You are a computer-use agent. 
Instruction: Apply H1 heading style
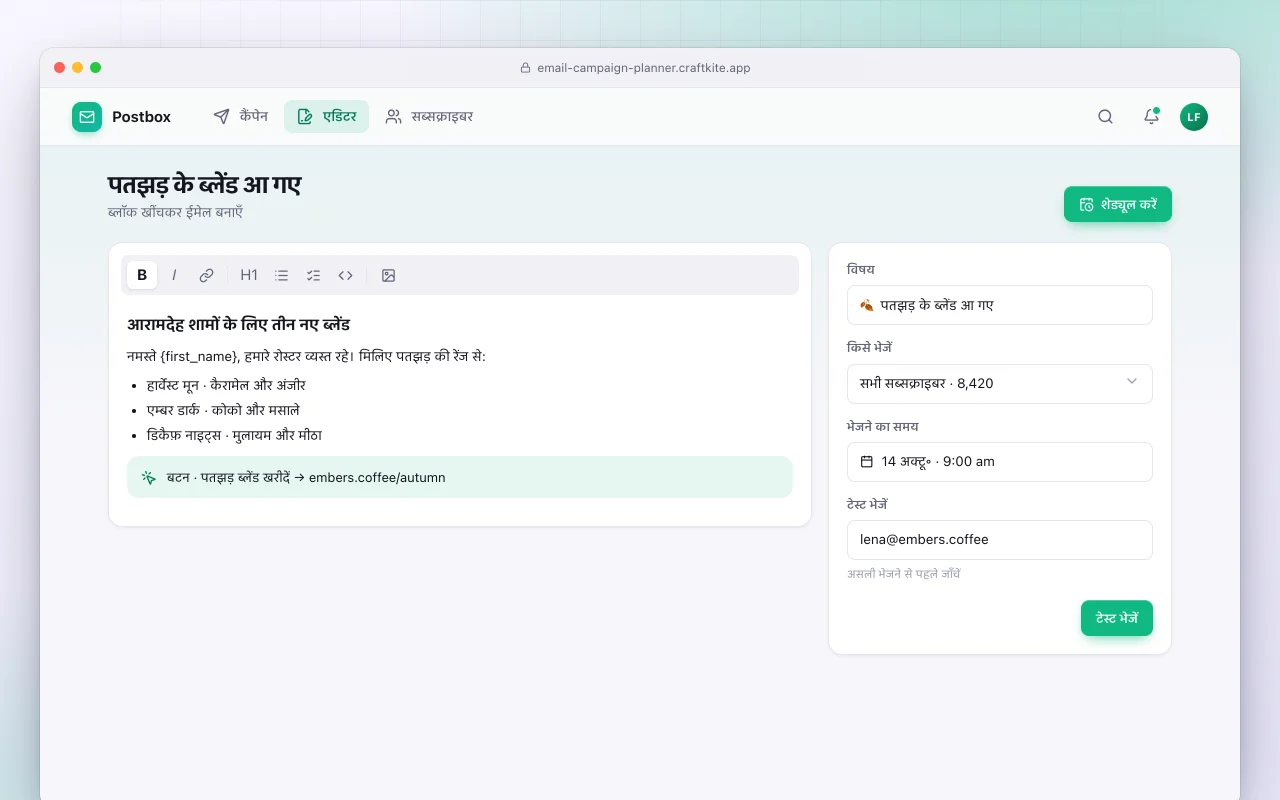249,275
